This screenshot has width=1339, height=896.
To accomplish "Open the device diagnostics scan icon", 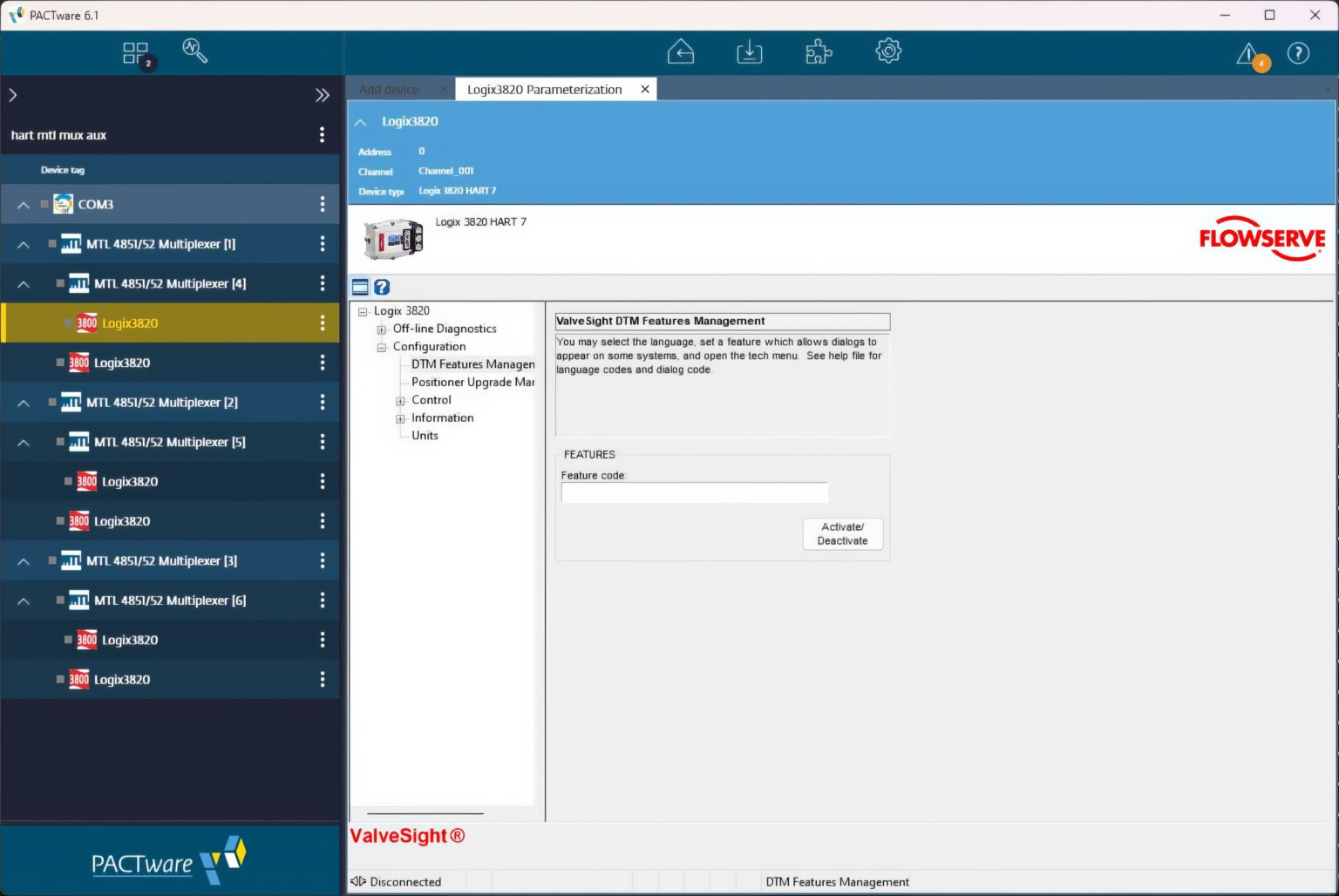I will [194, 51].
